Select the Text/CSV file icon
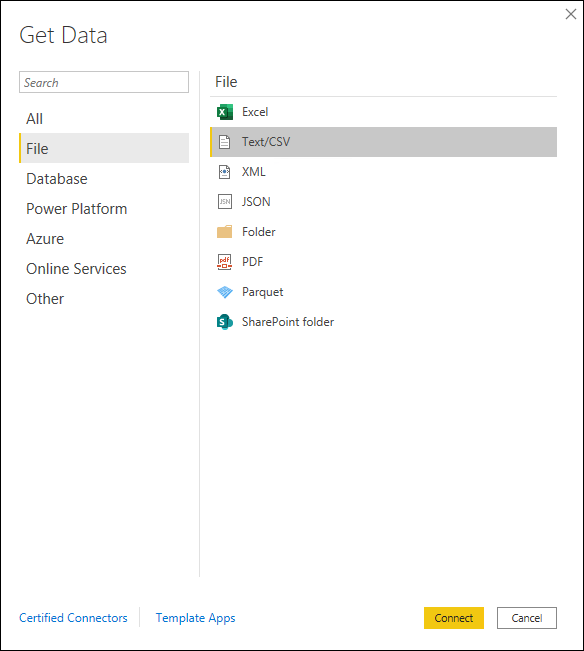 point(225,142)
